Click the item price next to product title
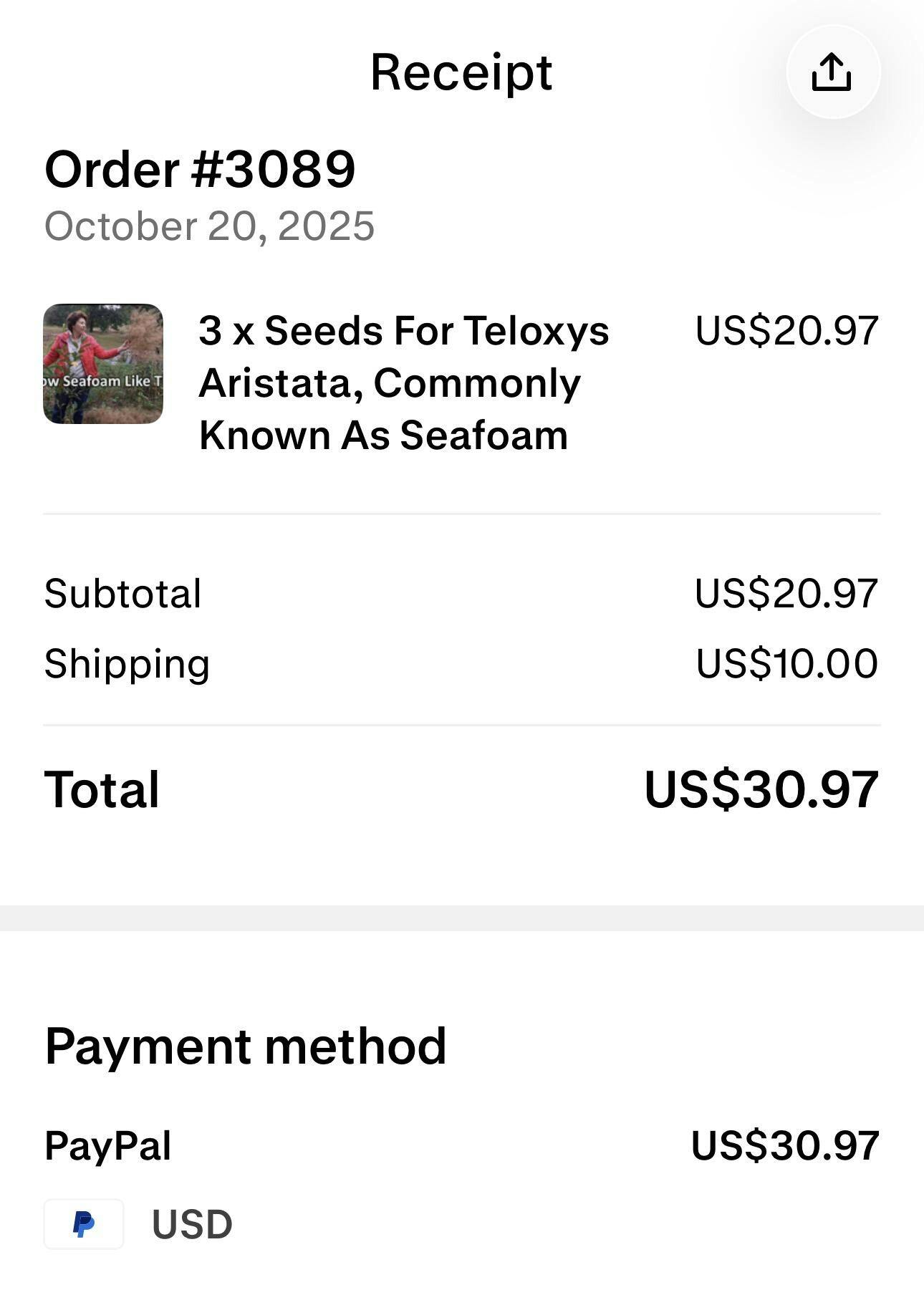Screen dimensions: 924x1295 [x=786, y=331]
